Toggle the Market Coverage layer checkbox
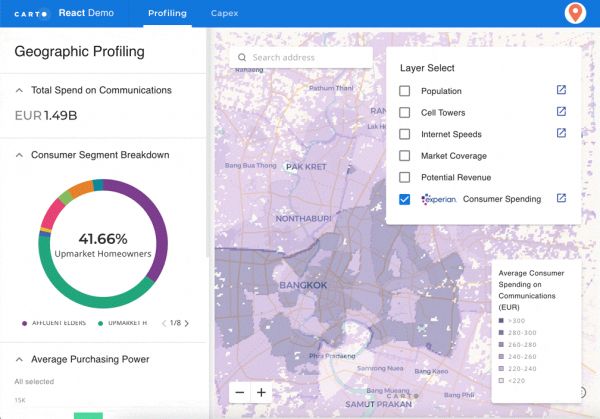This screenshot has width=600, height=419. pos(404,156)
